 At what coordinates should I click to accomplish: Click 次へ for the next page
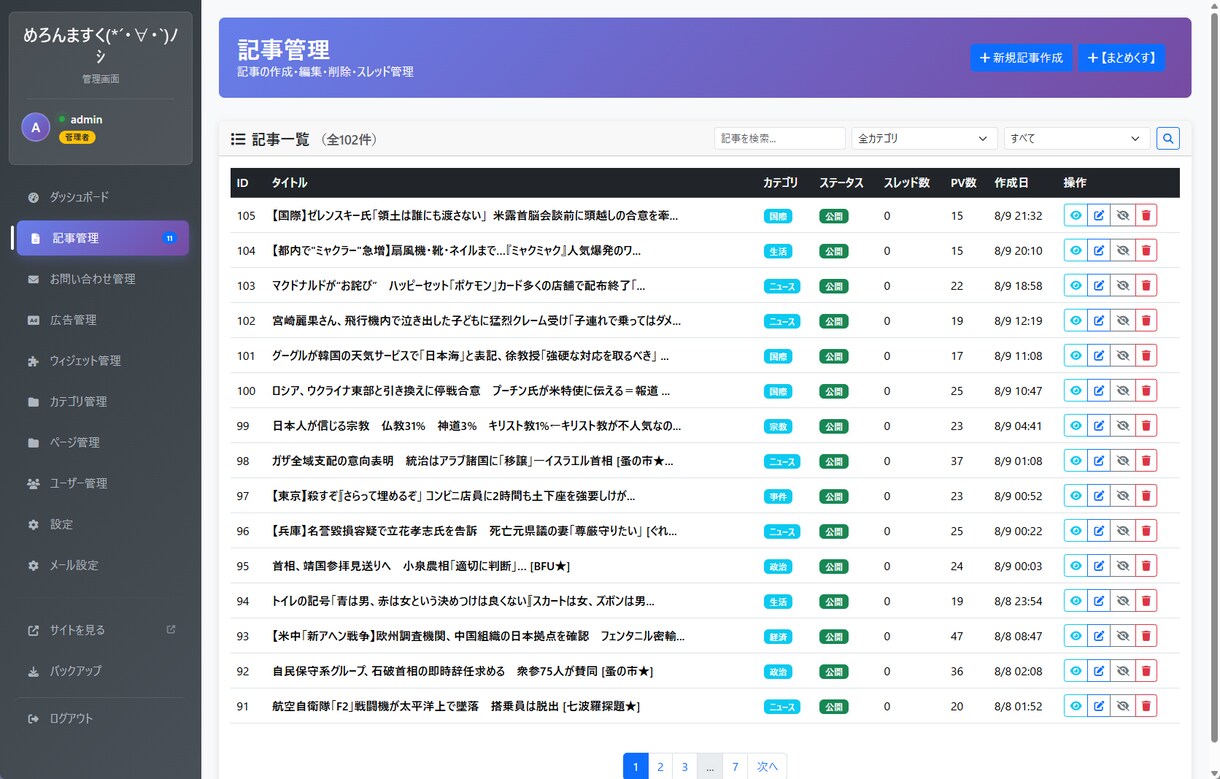[767, 766]
